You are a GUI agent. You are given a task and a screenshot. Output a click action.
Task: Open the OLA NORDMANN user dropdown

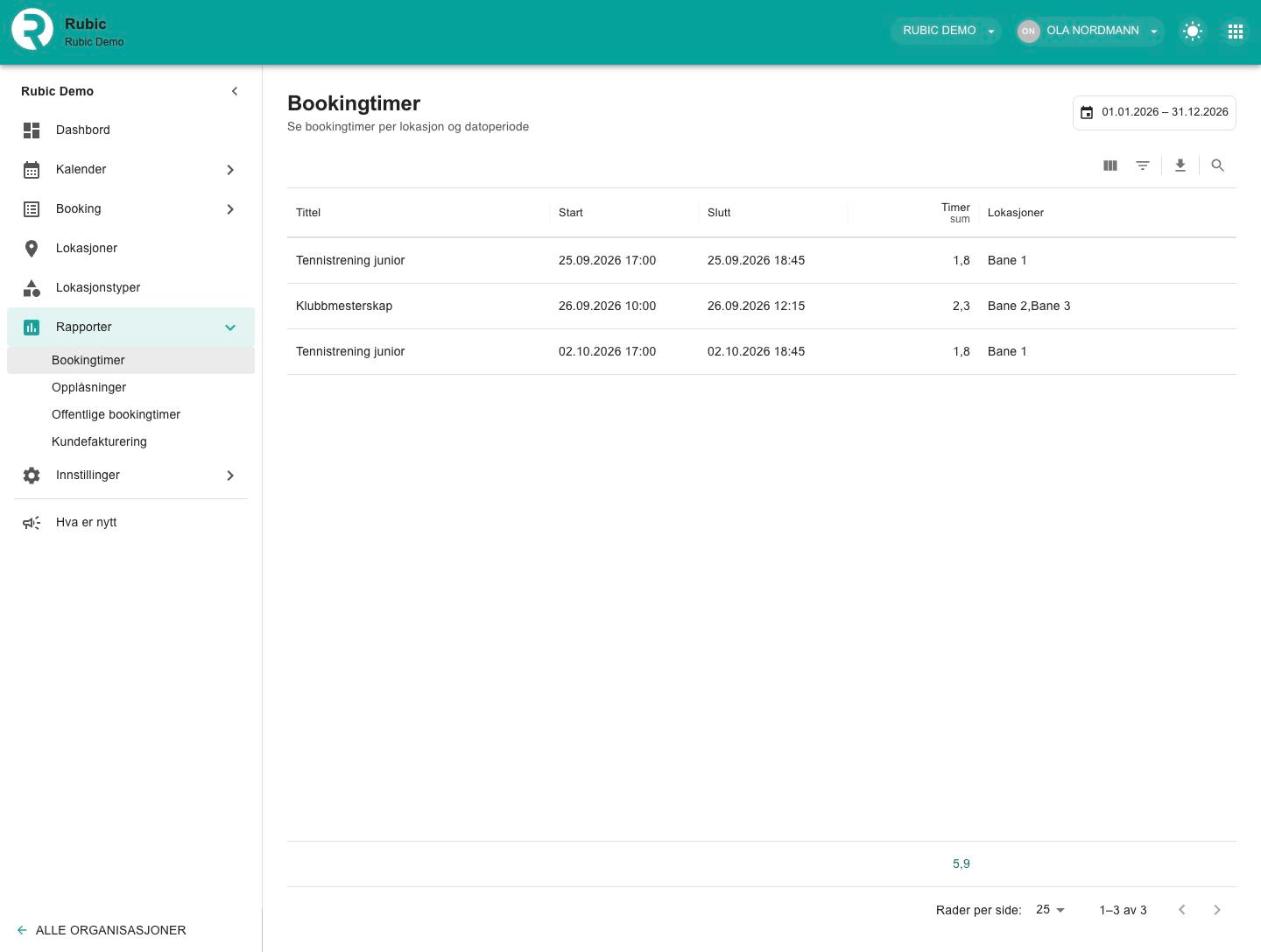(x=1090, y=31)
